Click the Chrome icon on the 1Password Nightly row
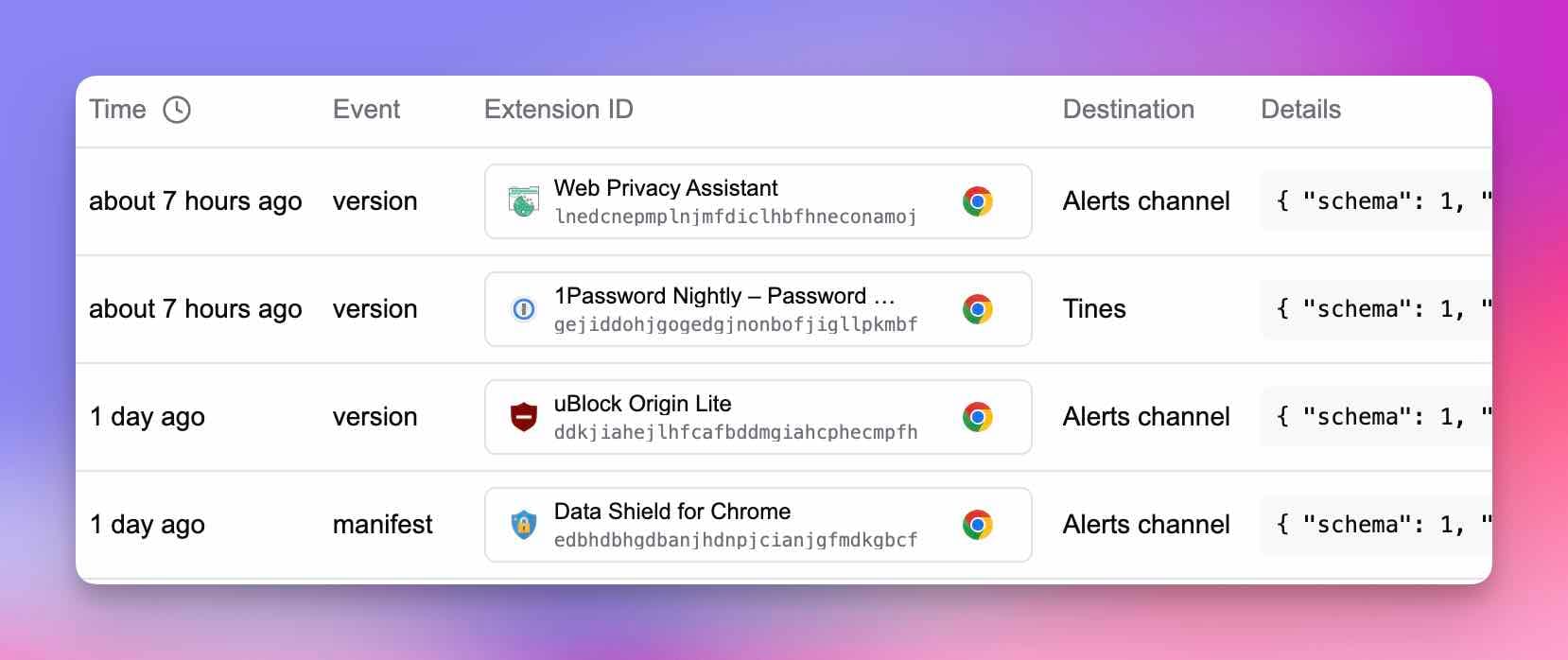The width and height of the screenshot is (1568, 660). point(979,309)
